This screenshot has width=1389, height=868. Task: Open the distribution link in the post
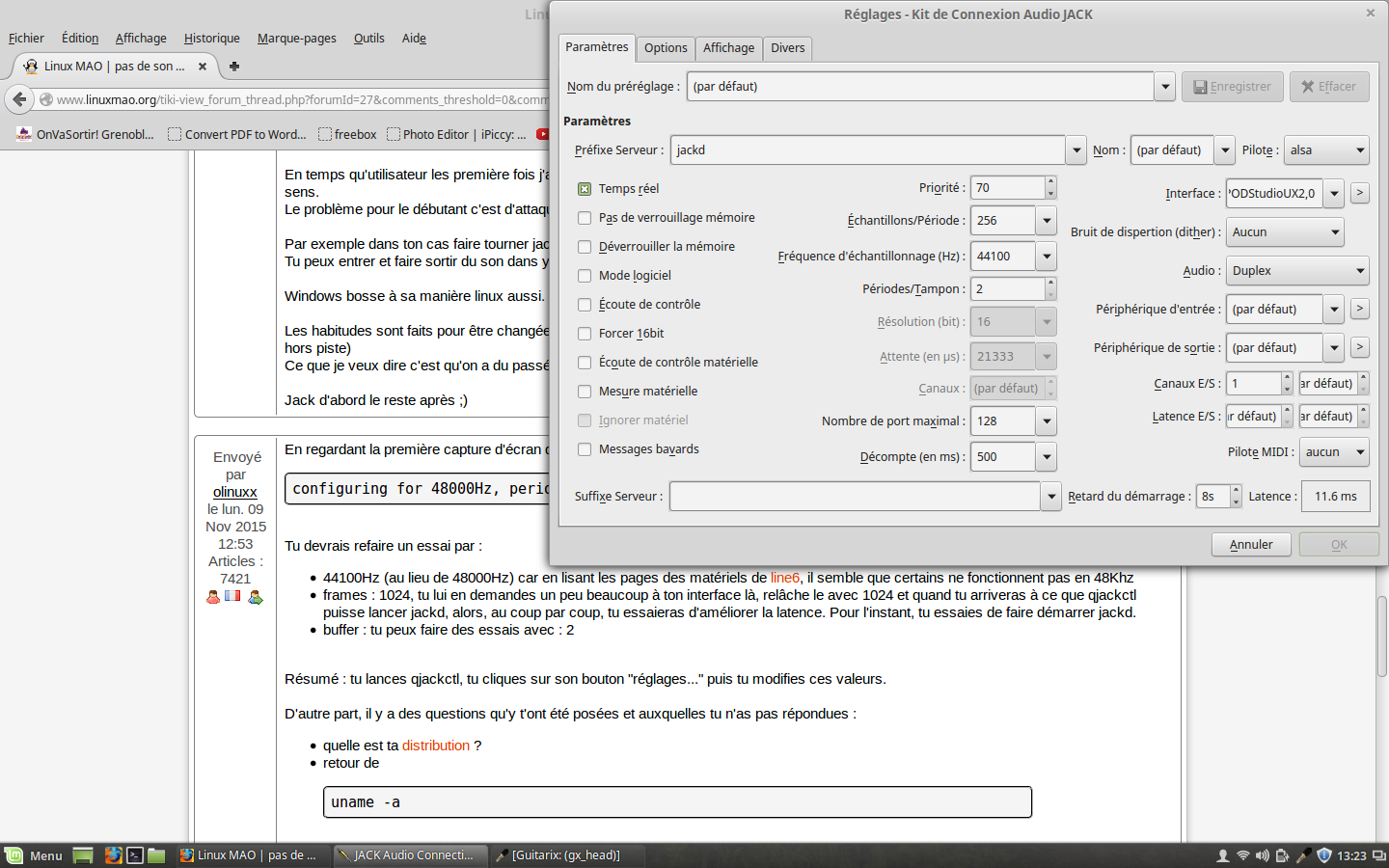(436, 746)
